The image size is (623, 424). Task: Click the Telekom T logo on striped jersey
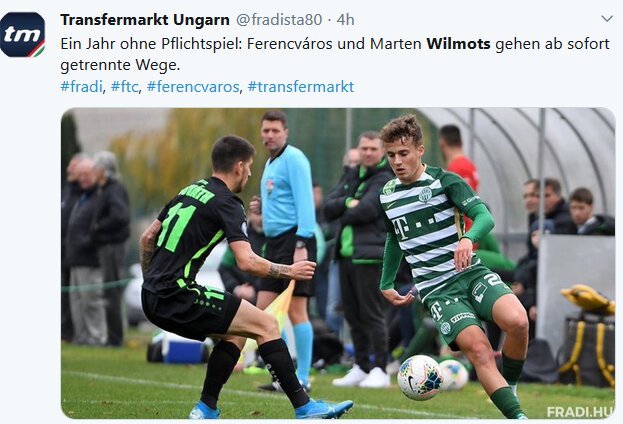pyautogui.click(x=400, y=228)
